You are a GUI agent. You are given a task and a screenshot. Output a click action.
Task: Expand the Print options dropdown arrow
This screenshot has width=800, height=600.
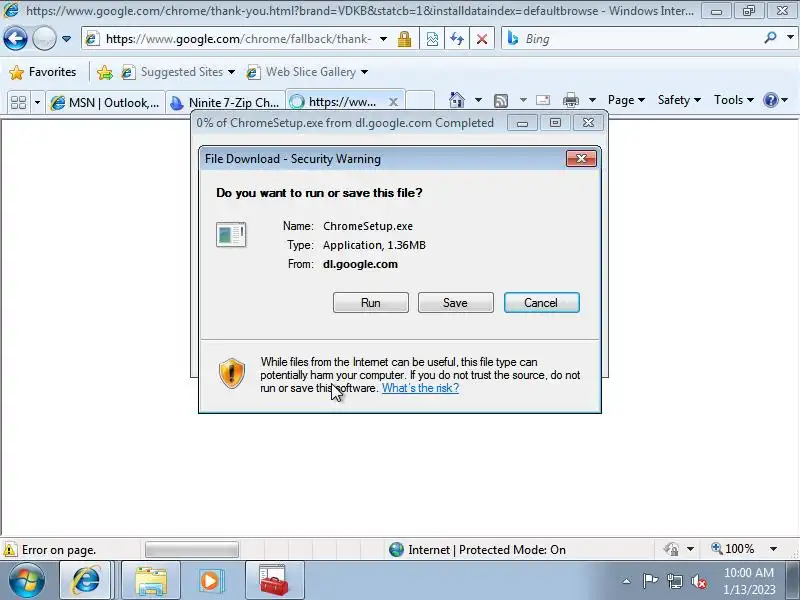pos(592,100)
